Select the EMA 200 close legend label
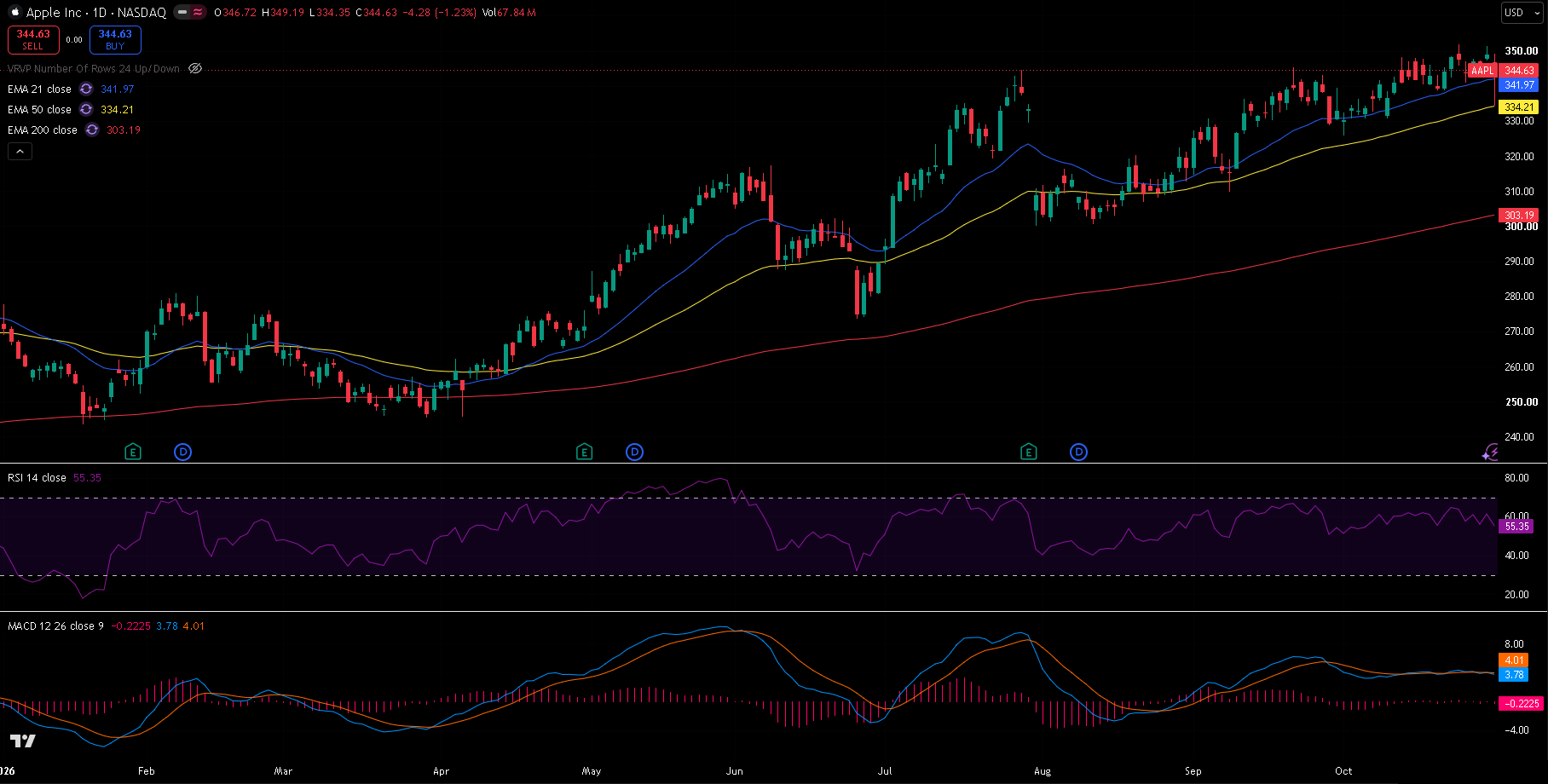 [43, 130]
